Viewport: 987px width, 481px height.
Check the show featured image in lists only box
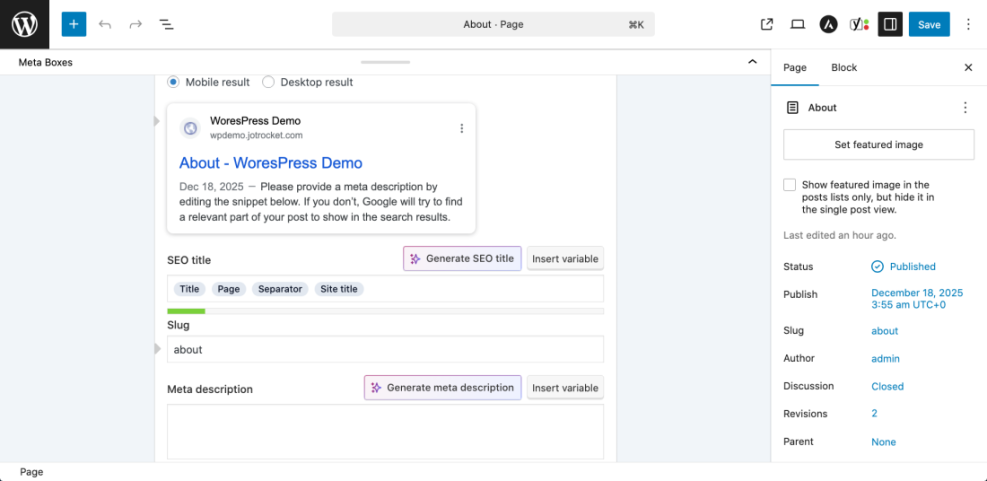(789, 184)
